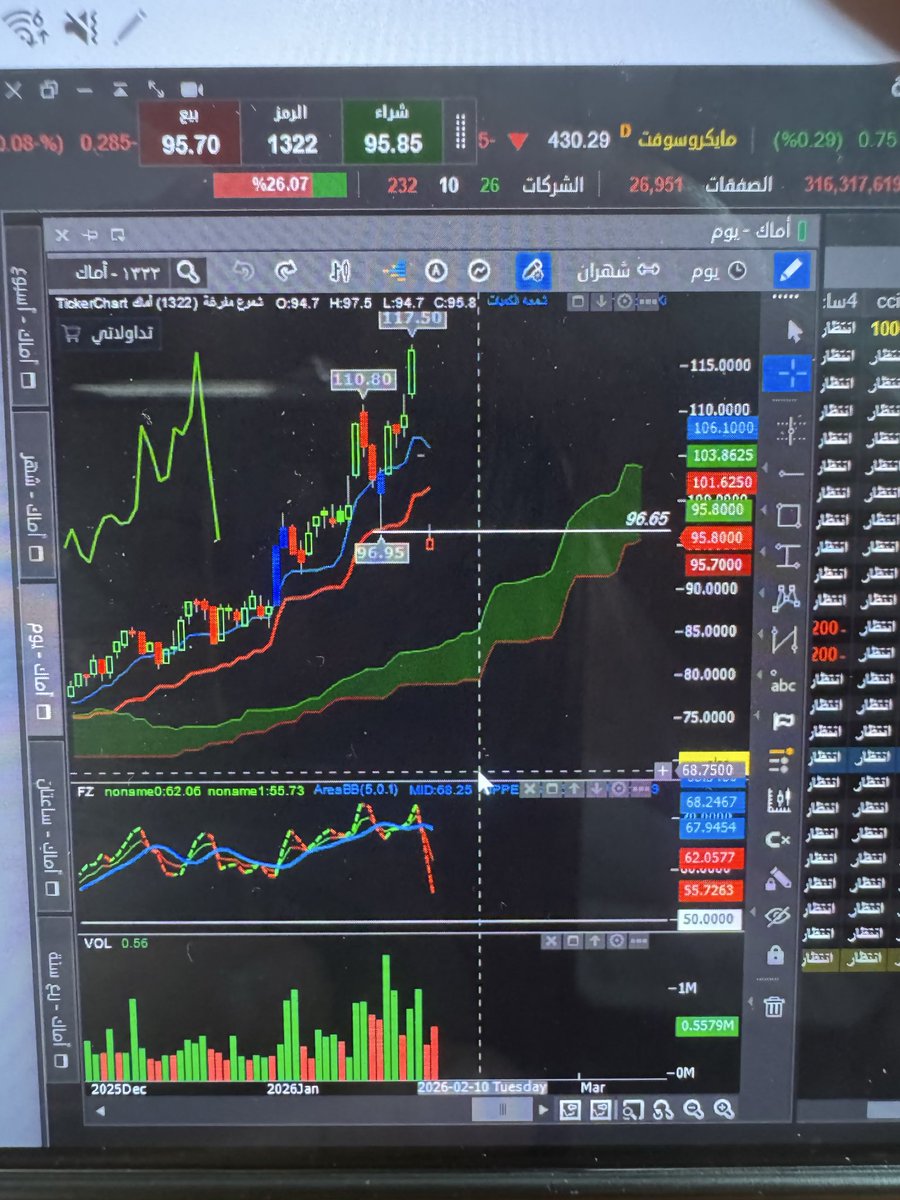The height and width of the screenshot is (1200, 900).
Task: Click the zoom in magnifier icon
Action: [724, 1109]
